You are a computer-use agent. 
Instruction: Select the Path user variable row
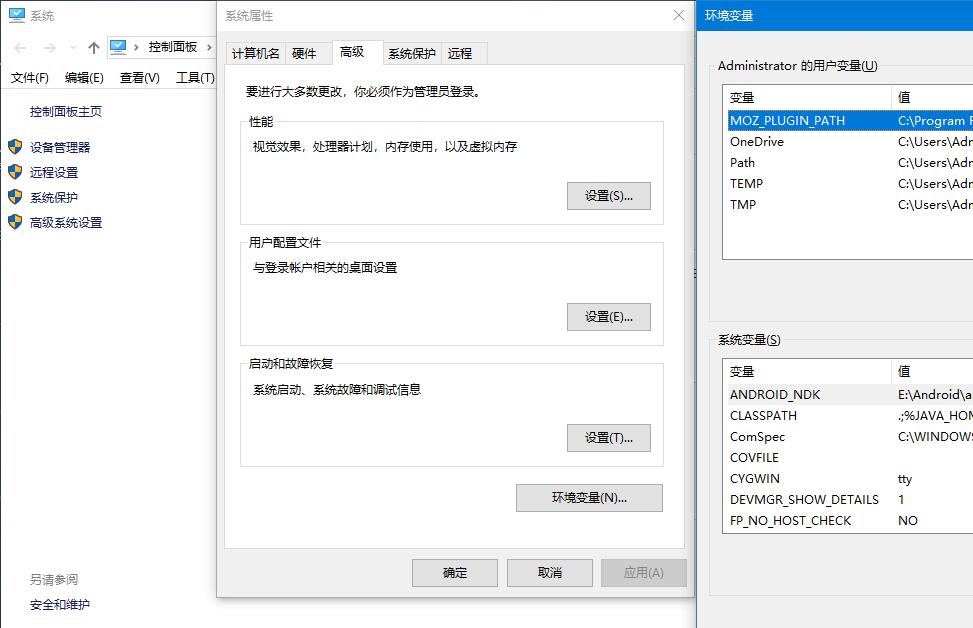click(x=743, y=163)
